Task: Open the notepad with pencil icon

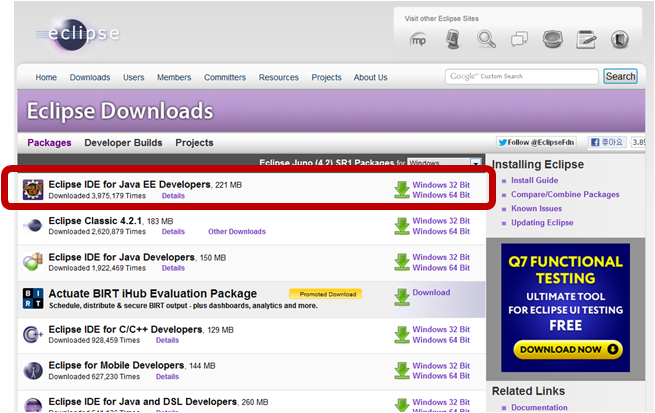Action: (x=586, y=40)
